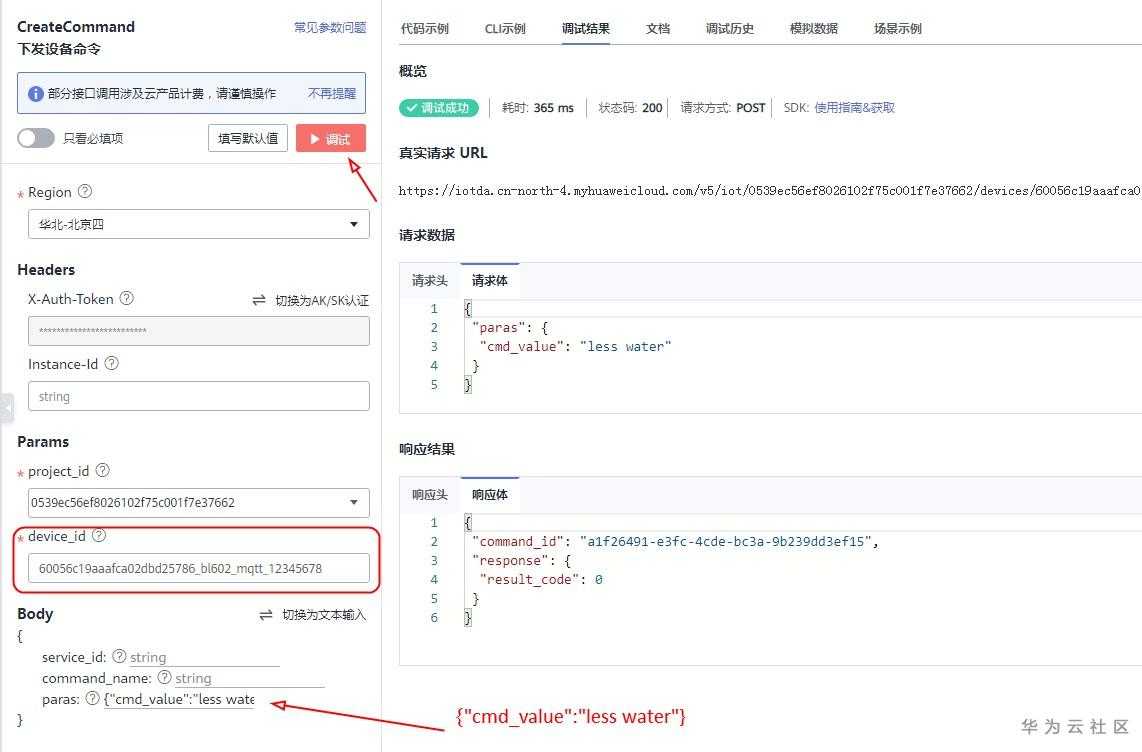Click the real request URL text

769,191
